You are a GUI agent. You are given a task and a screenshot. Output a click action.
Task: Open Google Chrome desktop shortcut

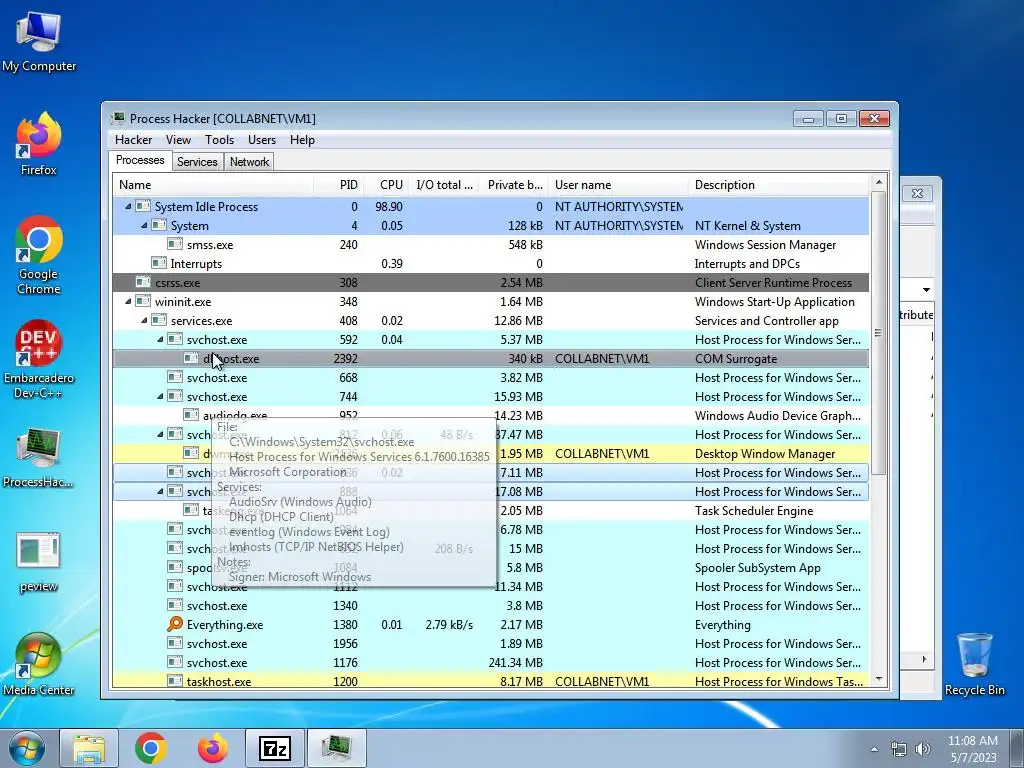(x=39, y=255)
